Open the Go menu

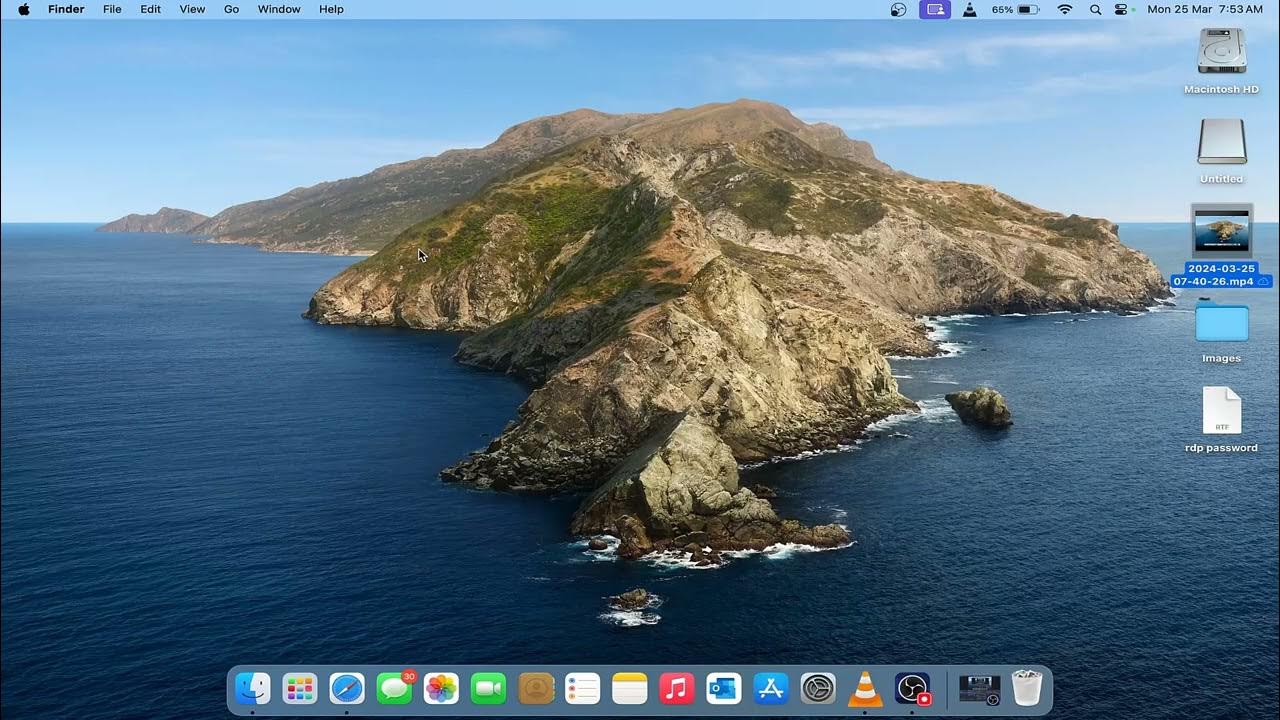pyautogui.click(x=231, y=9)
